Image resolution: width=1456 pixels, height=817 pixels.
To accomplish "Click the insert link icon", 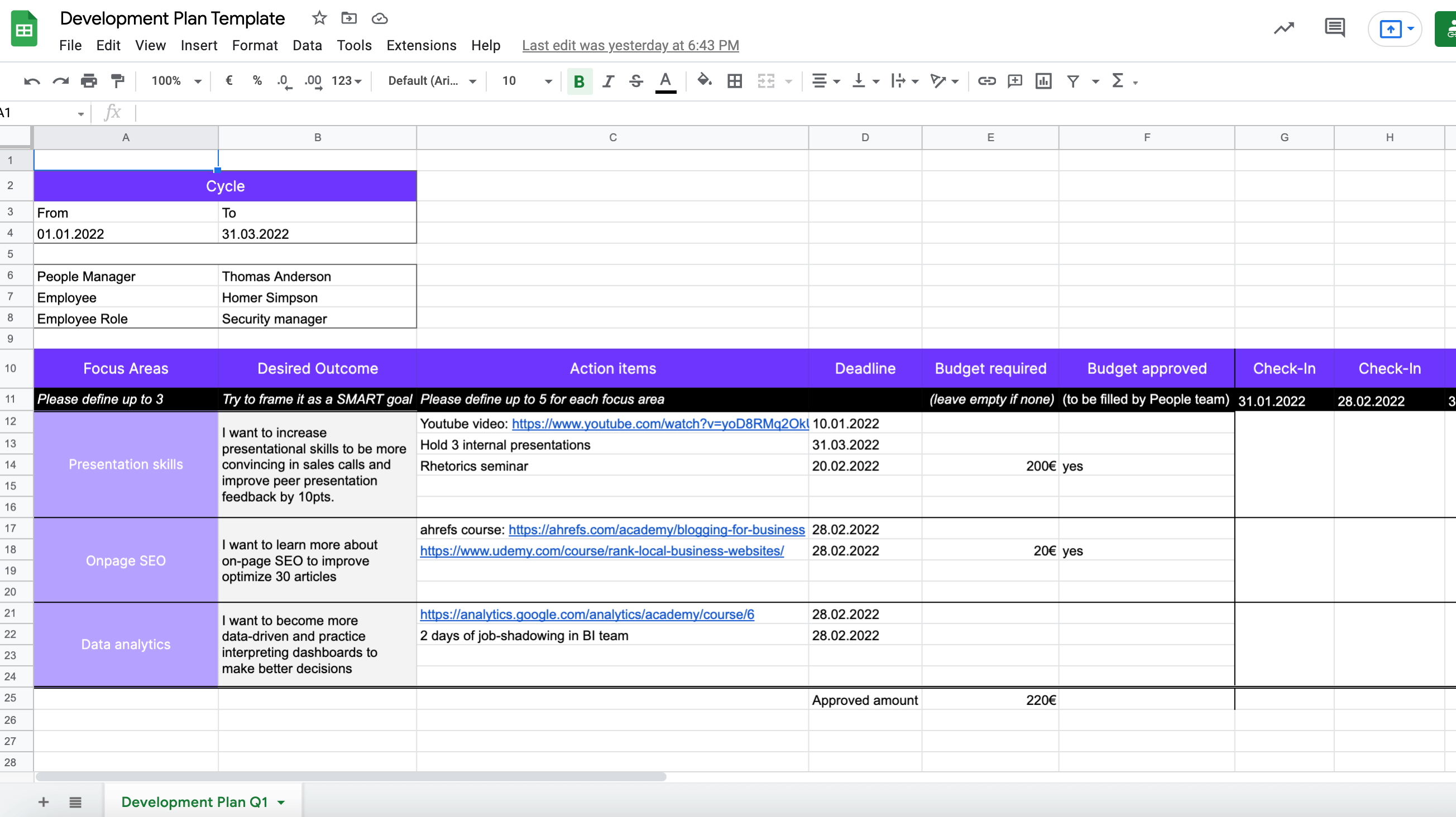I will coord(986,81).
